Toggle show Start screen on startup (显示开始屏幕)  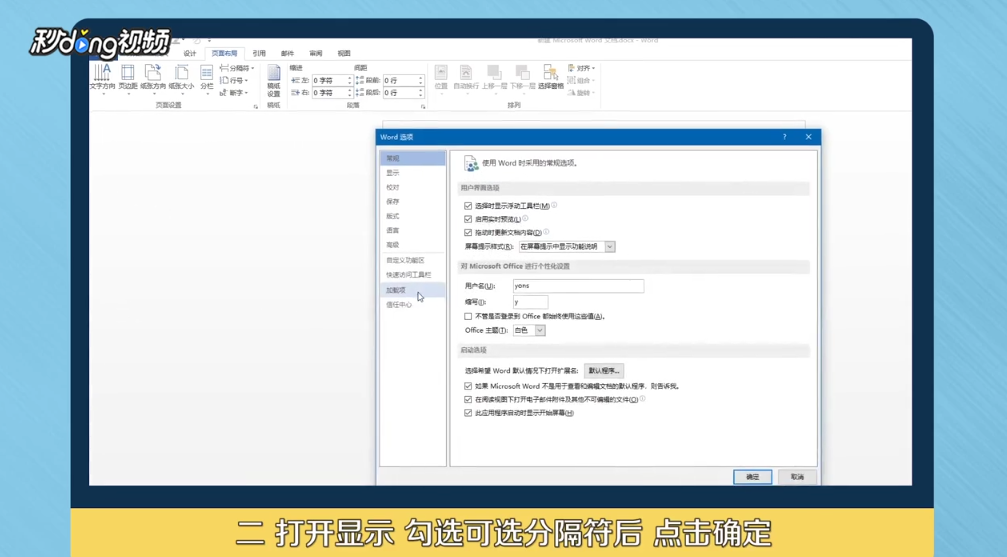coord(468,413)
